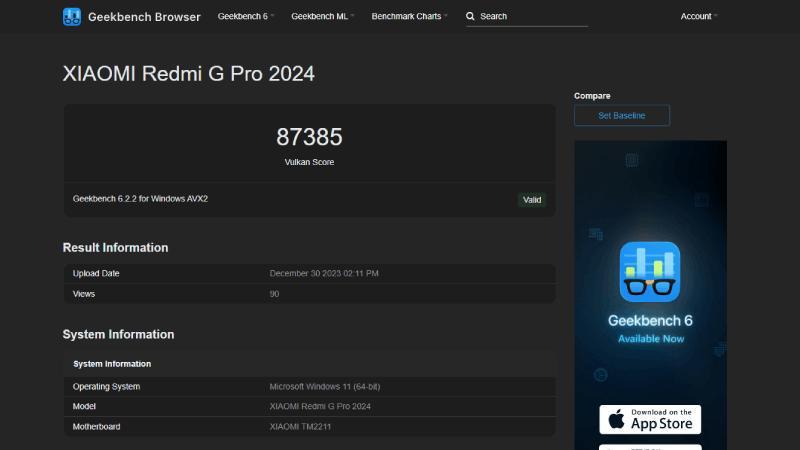This screenshot has width=800, height=450.
Task: Click the XIAOMI Redmi G Pro 2024 title
Action: (x=188, y=73)
